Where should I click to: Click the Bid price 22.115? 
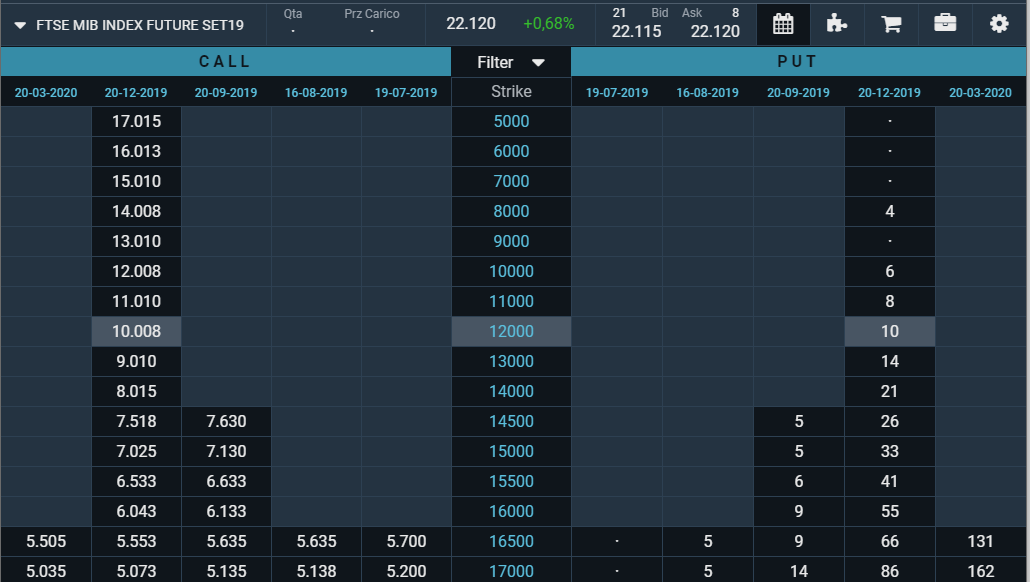tap(637, 32)
